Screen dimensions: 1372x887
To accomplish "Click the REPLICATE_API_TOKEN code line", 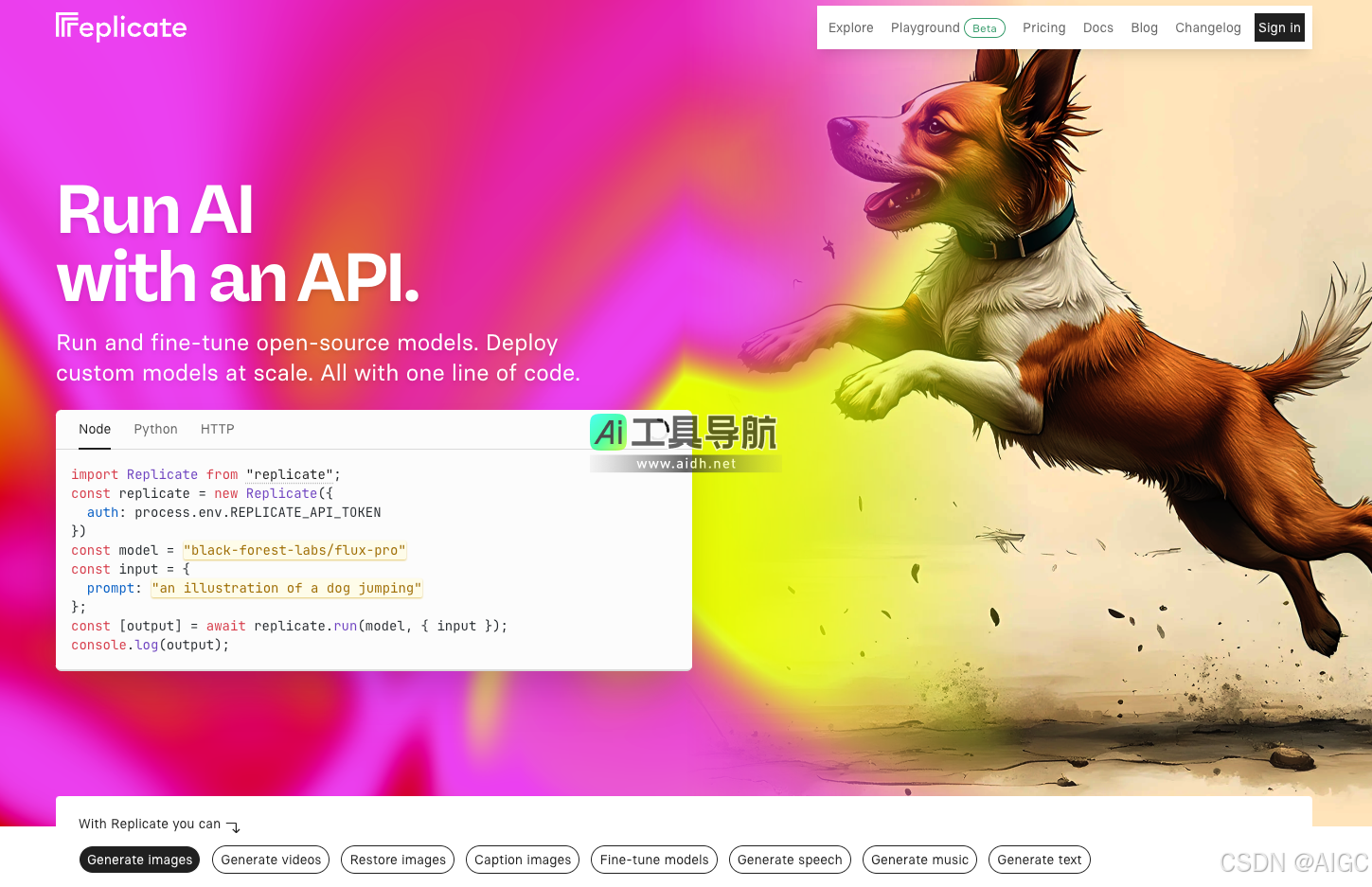I will [x=234, y=513].
